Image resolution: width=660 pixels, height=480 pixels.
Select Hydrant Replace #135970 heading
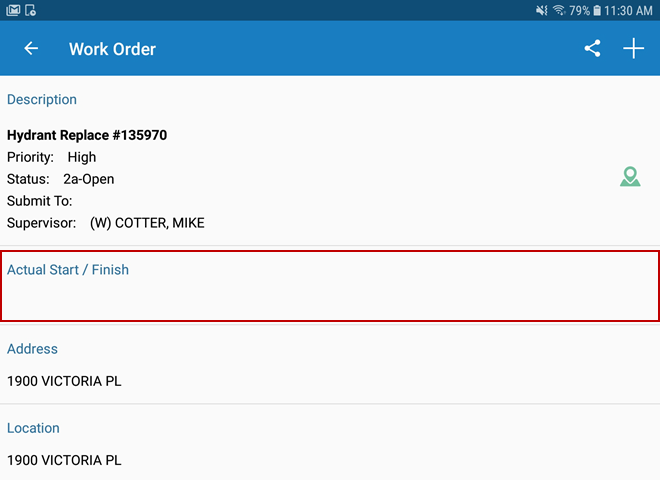coord(87,135)
